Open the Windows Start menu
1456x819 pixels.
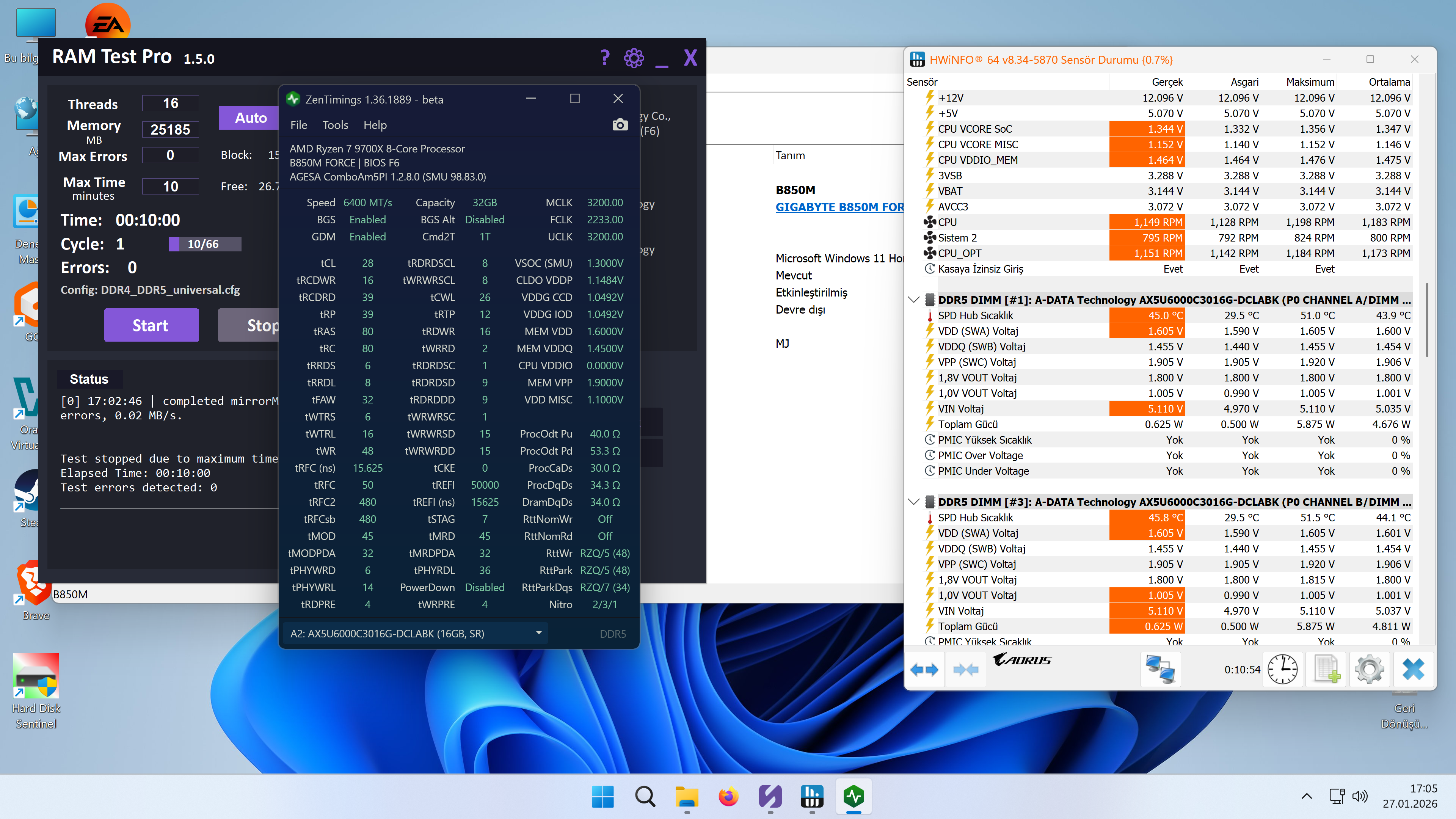point(602,796)
